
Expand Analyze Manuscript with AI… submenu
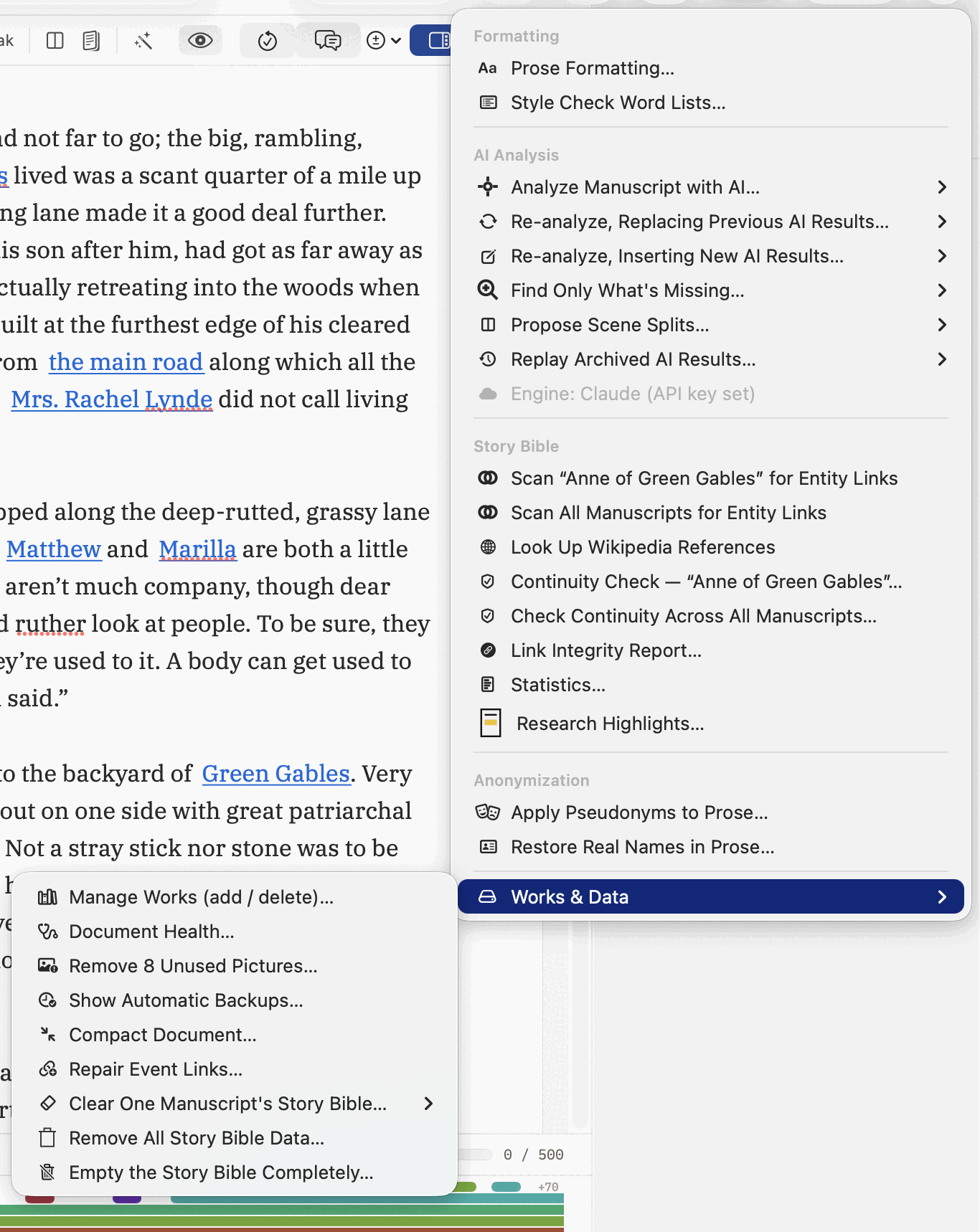pyautogui.click(x=710, y=187)
